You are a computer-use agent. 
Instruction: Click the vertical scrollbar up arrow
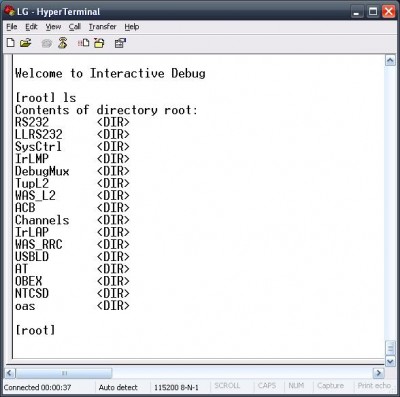tap(390, 60)
